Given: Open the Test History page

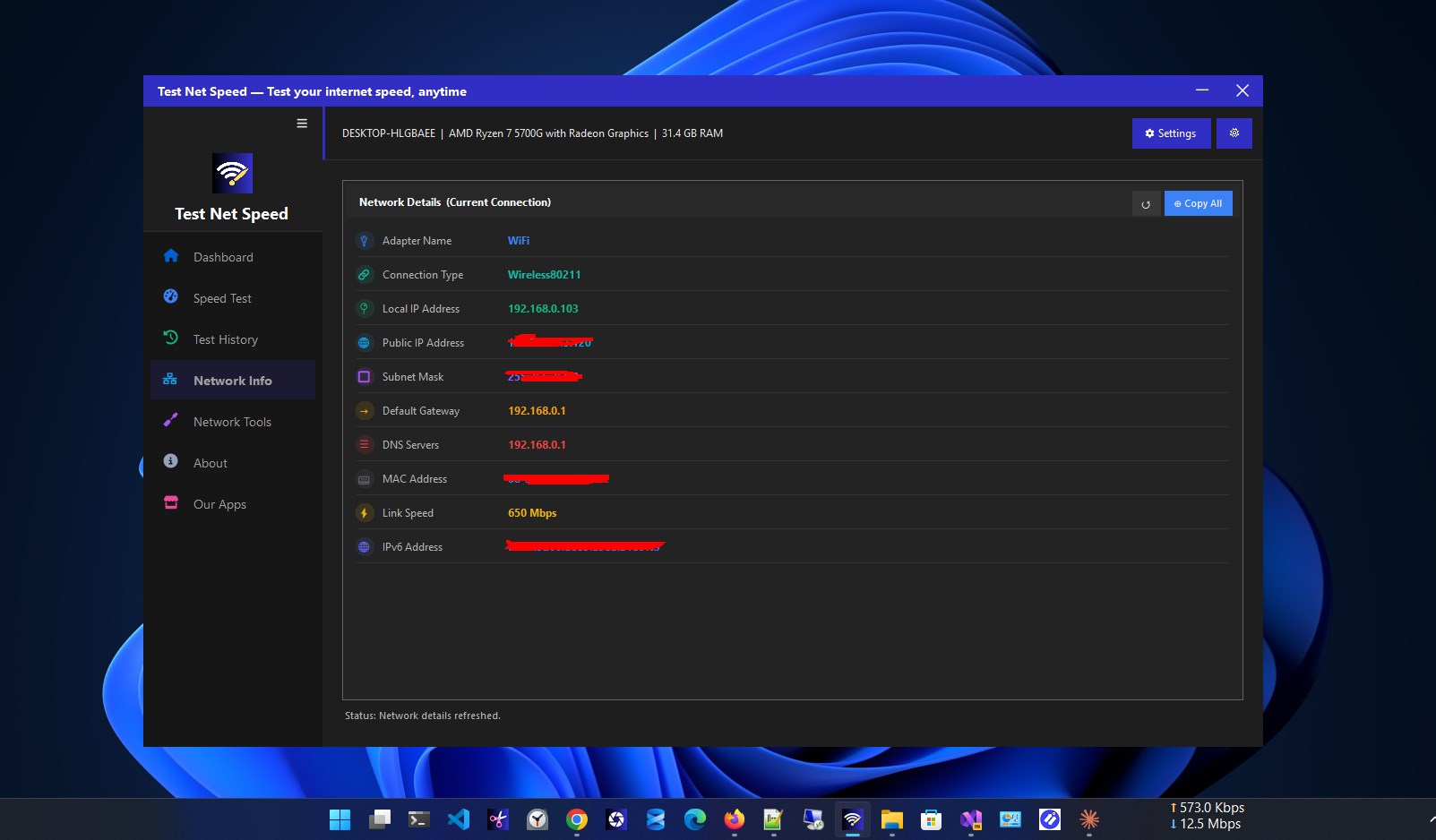Looking at the screenshot, I should click(233, 339).
